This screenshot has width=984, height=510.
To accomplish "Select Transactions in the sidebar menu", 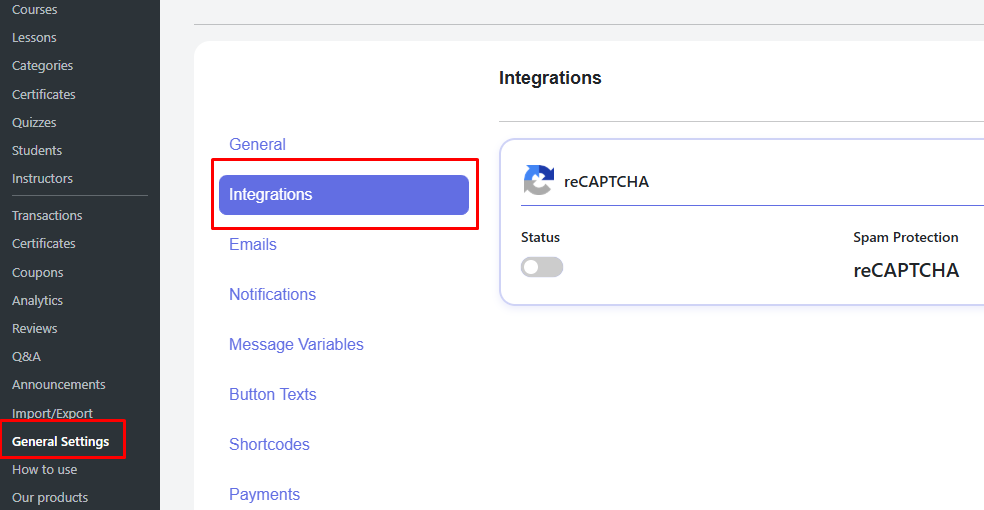I will click(x=47, y=215).
